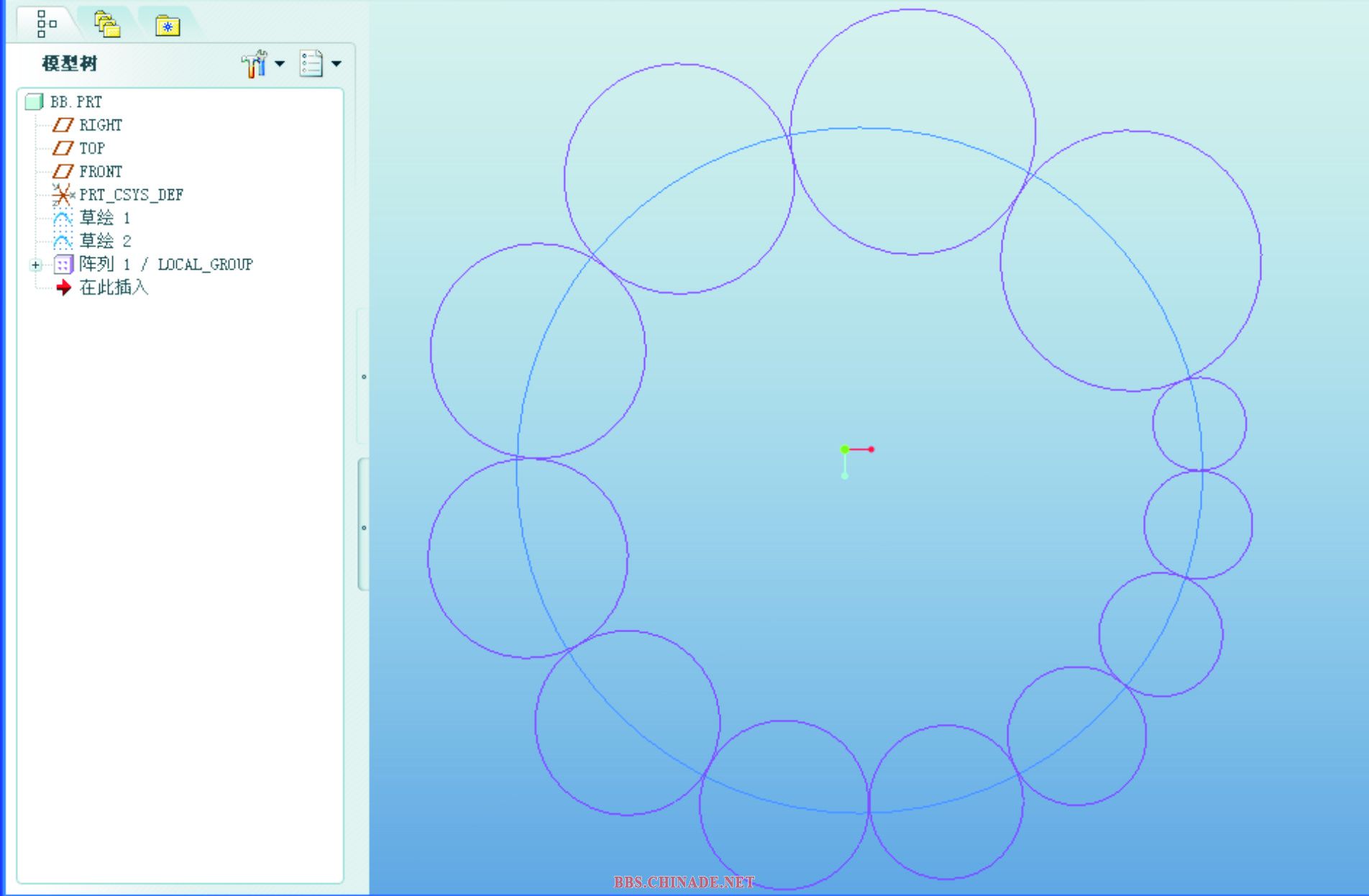Click the red insert arrow icon
The width and height of the screenshot is (1369, 896).
point(63,288)
